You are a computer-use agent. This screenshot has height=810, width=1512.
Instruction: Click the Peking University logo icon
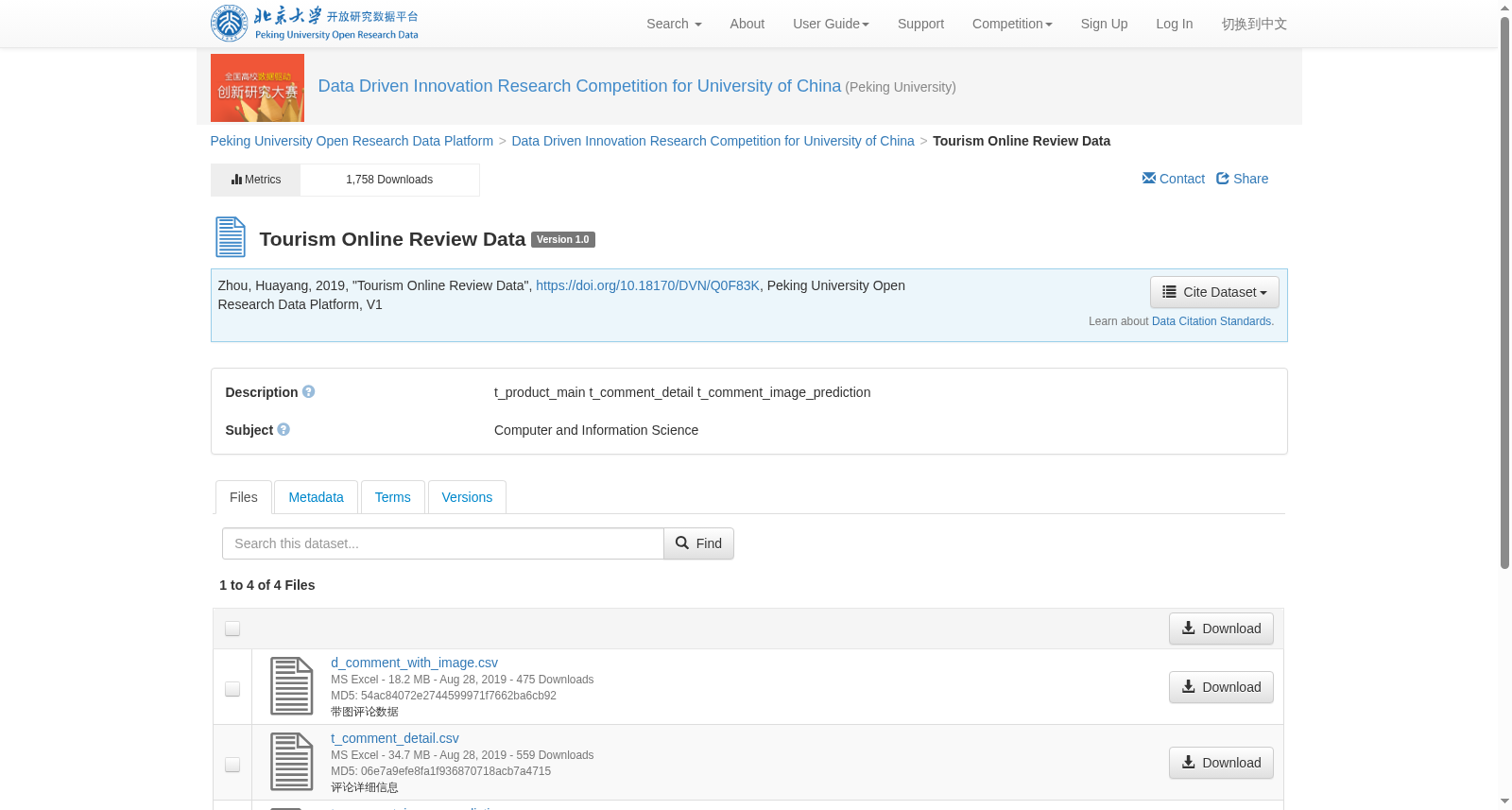coord(229,24)
